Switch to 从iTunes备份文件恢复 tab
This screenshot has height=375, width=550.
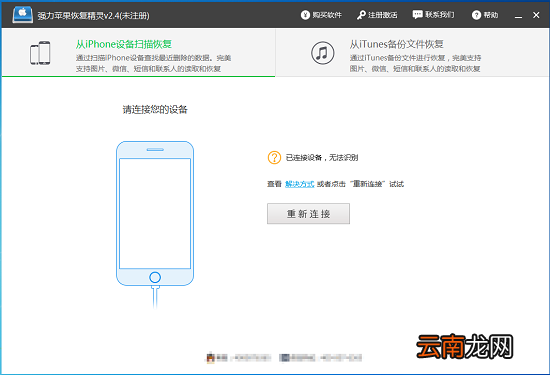[x=412, y=53]
